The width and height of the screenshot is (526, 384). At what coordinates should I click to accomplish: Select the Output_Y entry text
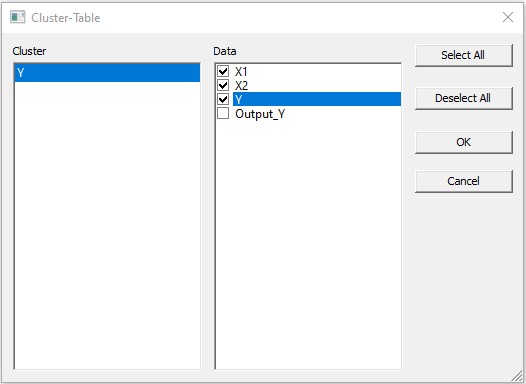point(260,114)
